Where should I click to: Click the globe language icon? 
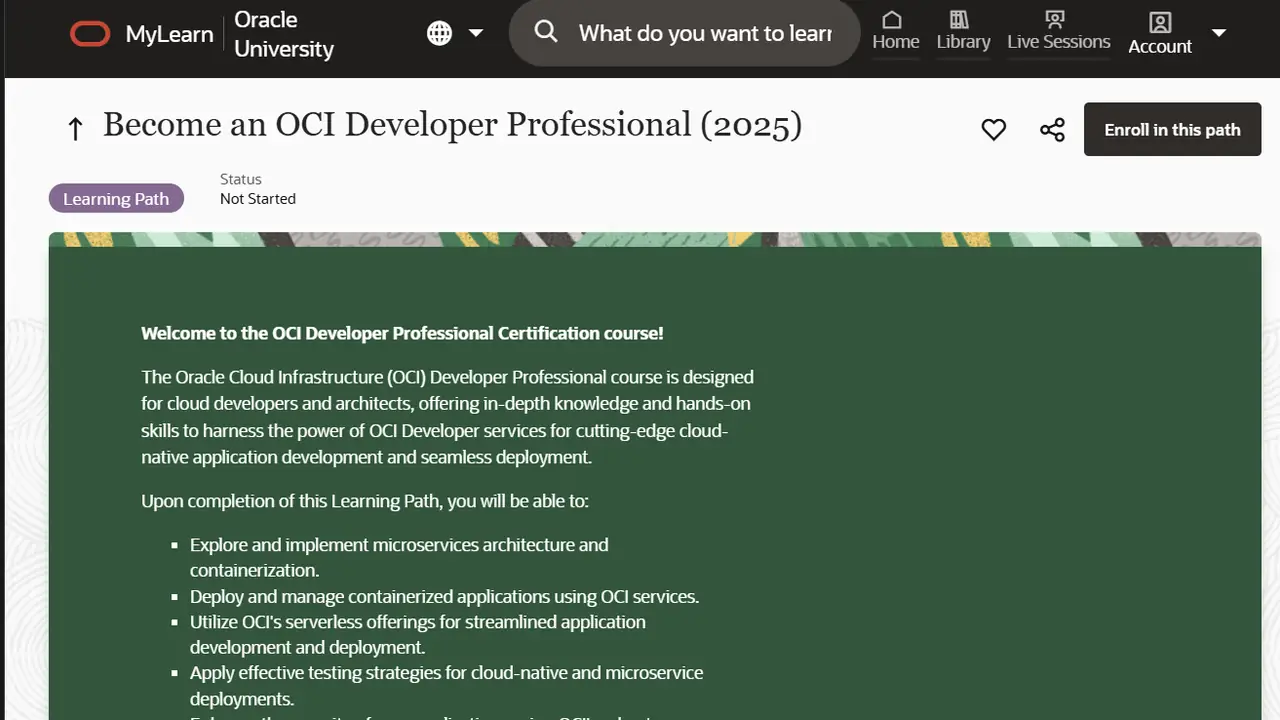439,33
